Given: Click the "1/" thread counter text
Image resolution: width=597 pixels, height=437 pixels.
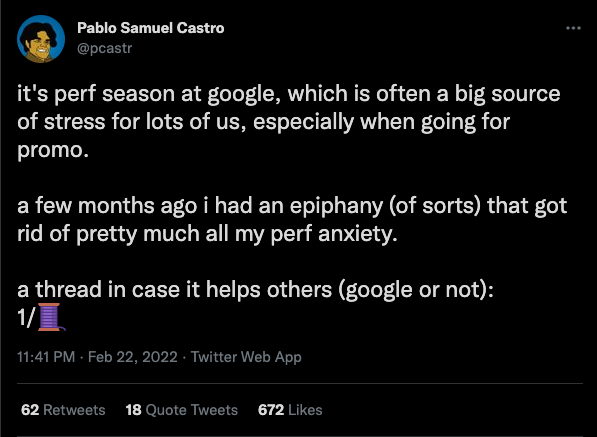Looking at the screenshot, I should tap(26, 317).
